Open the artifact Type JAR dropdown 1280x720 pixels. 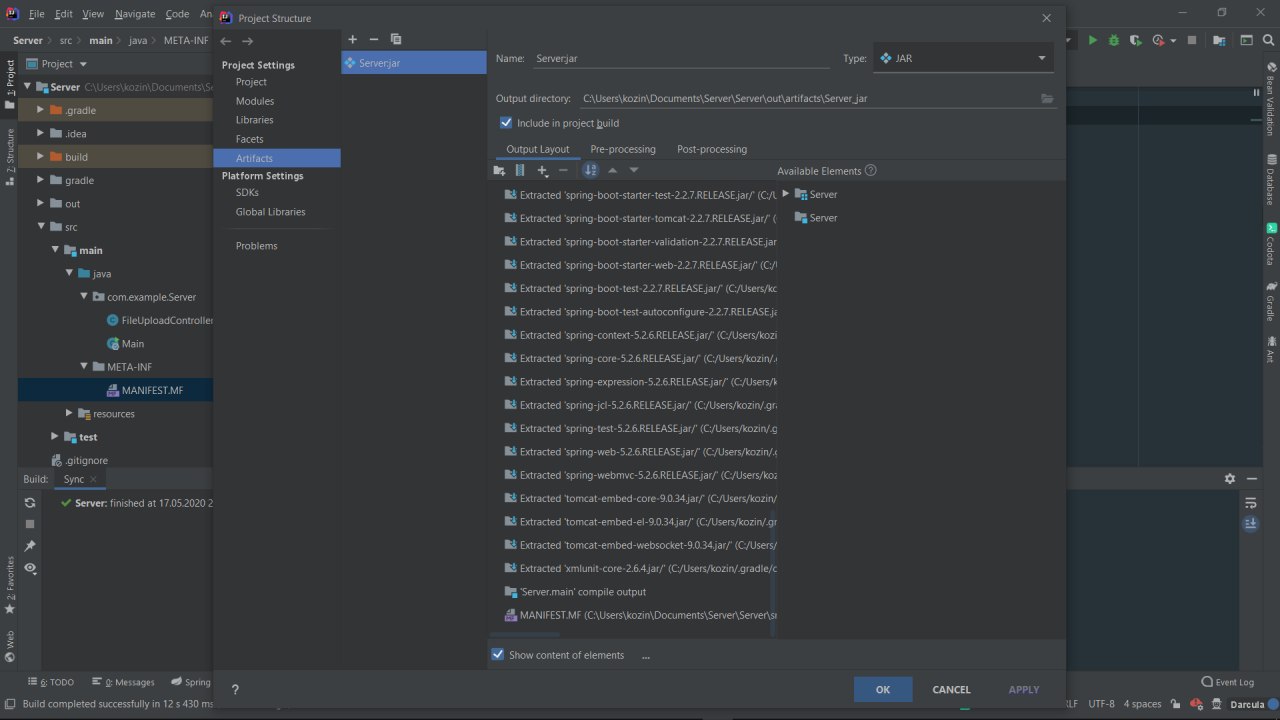tap(964, 58)
